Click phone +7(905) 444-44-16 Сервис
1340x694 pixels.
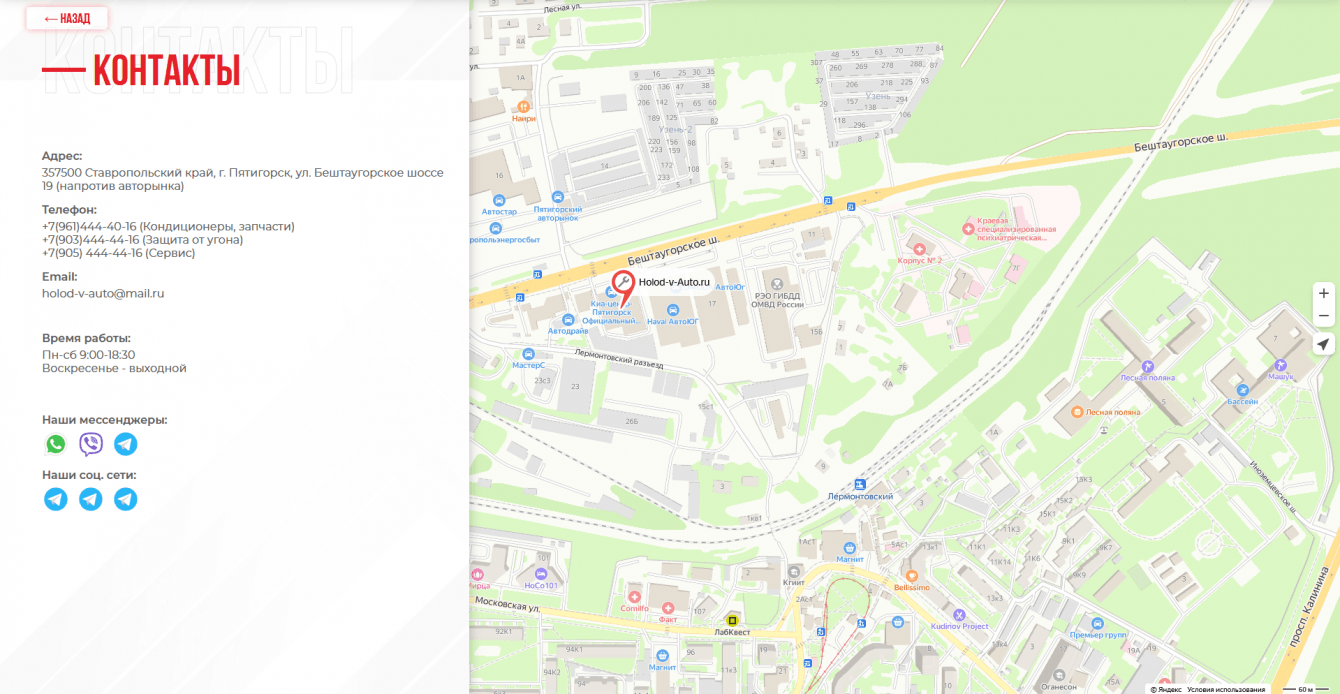119,253
